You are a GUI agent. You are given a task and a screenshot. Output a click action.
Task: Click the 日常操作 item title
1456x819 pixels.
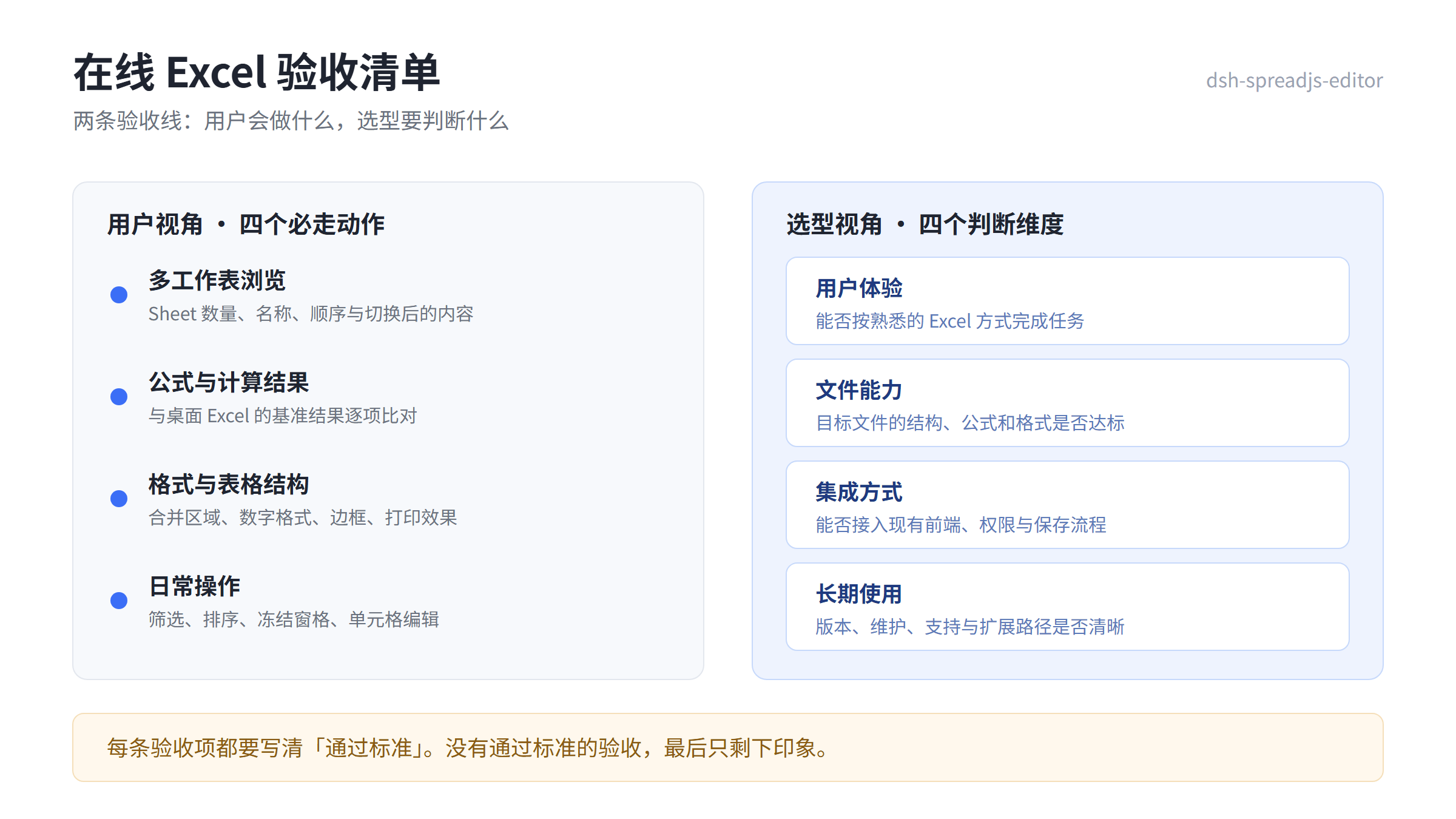[x=194, y=586]
